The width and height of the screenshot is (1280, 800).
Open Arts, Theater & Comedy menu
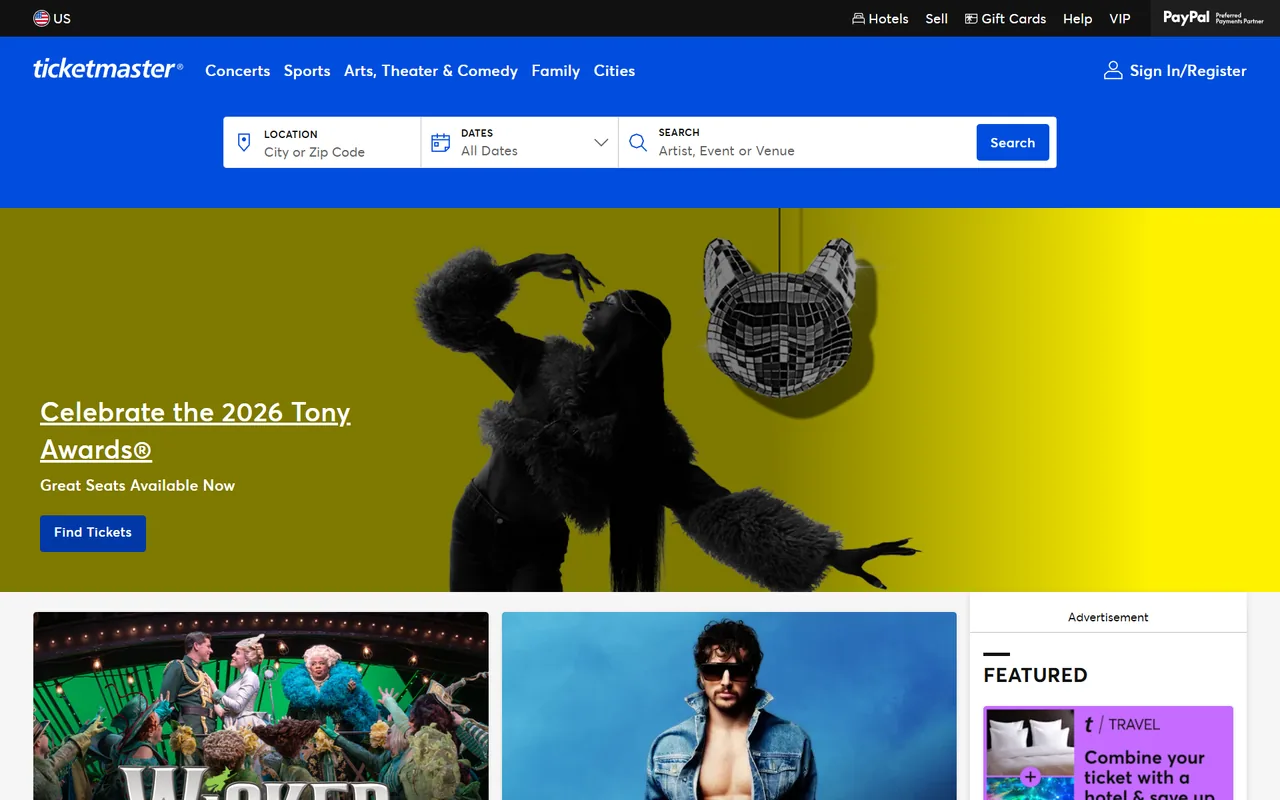coord(431,71)
